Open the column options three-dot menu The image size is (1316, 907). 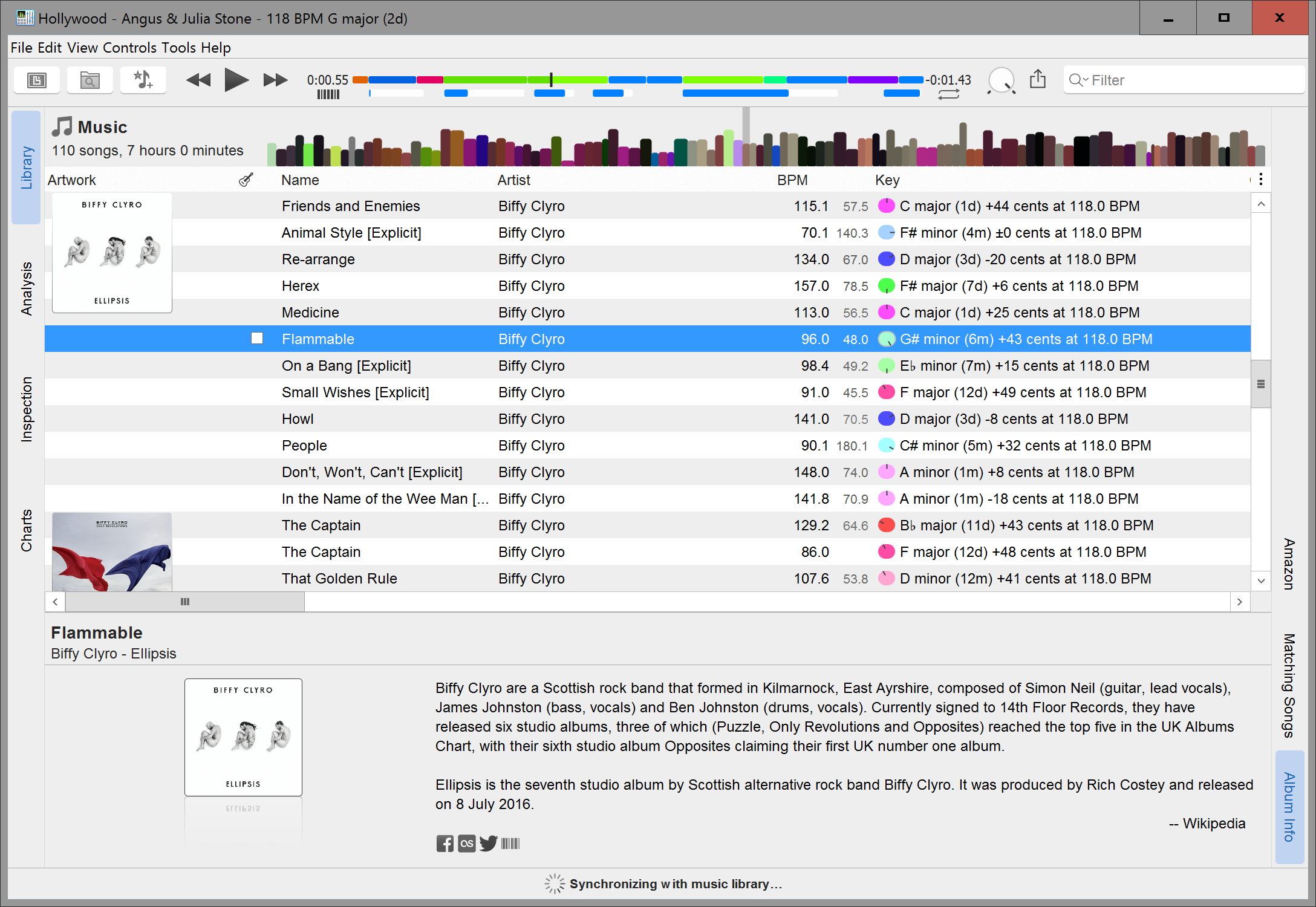pos(1261,180)
